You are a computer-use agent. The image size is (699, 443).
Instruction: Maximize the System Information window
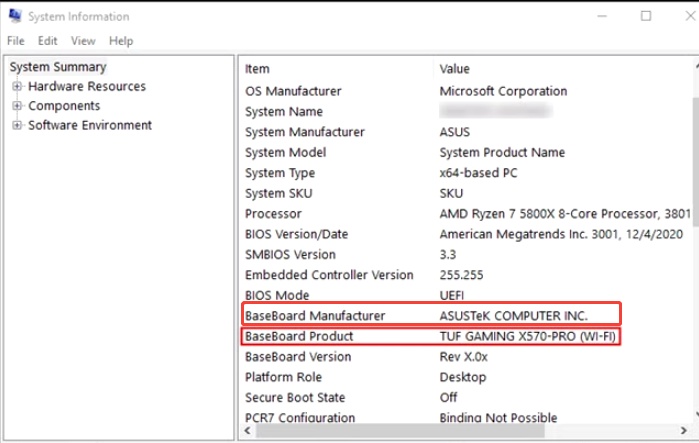(x=646, y=16)
